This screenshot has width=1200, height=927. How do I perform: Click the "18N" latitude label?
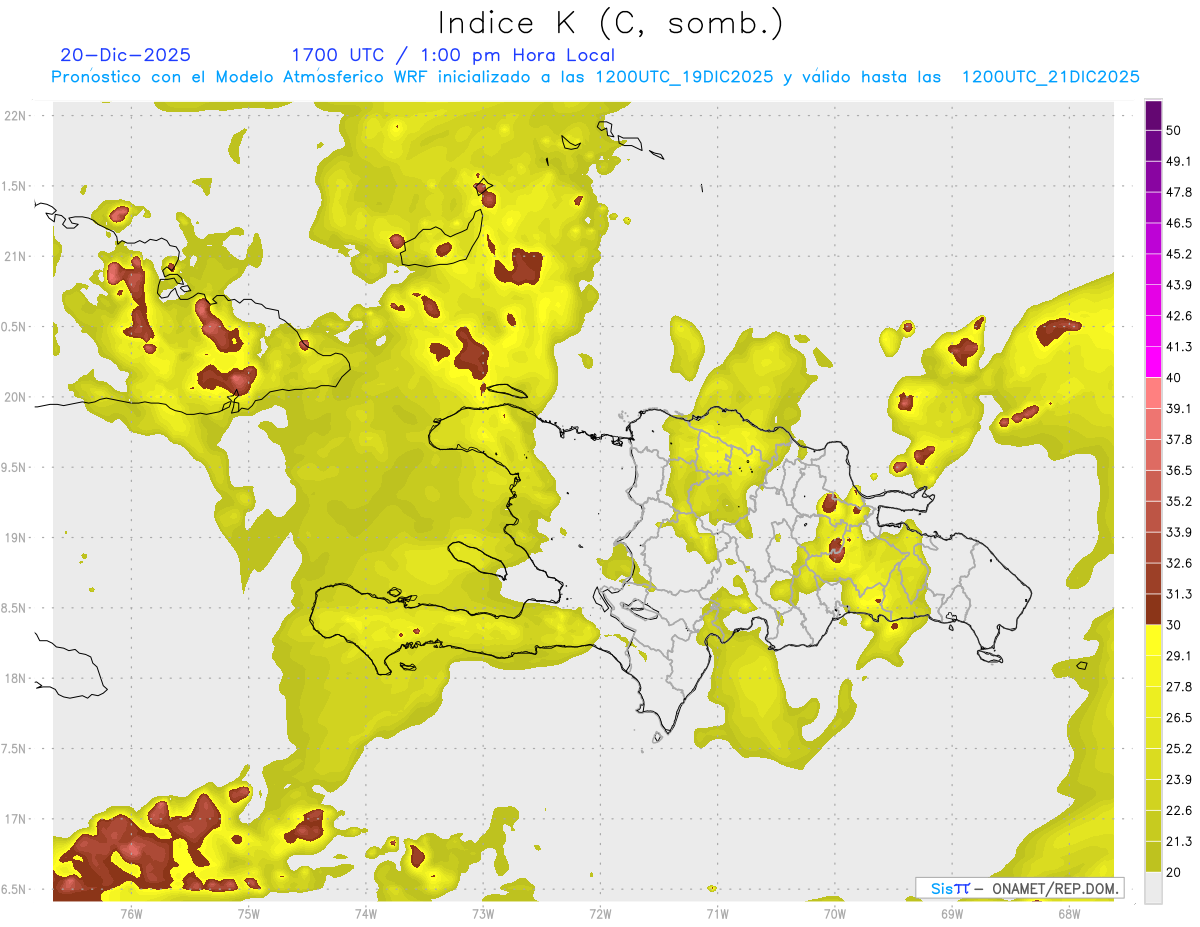17,678
